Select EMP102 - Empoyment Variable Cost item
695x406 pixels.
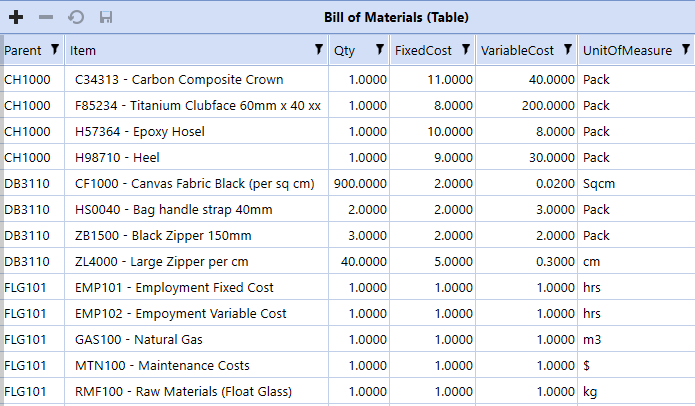tap(180, 313)
